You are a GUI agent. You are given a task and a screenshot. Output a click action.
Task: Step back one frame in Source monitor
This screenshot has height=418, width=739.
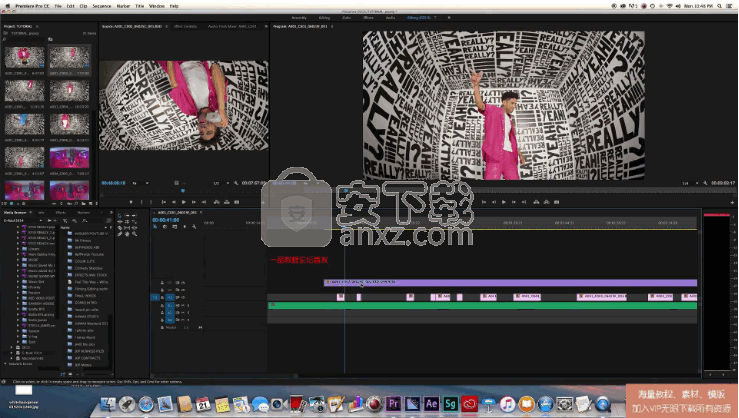click(x=174, y=202)
